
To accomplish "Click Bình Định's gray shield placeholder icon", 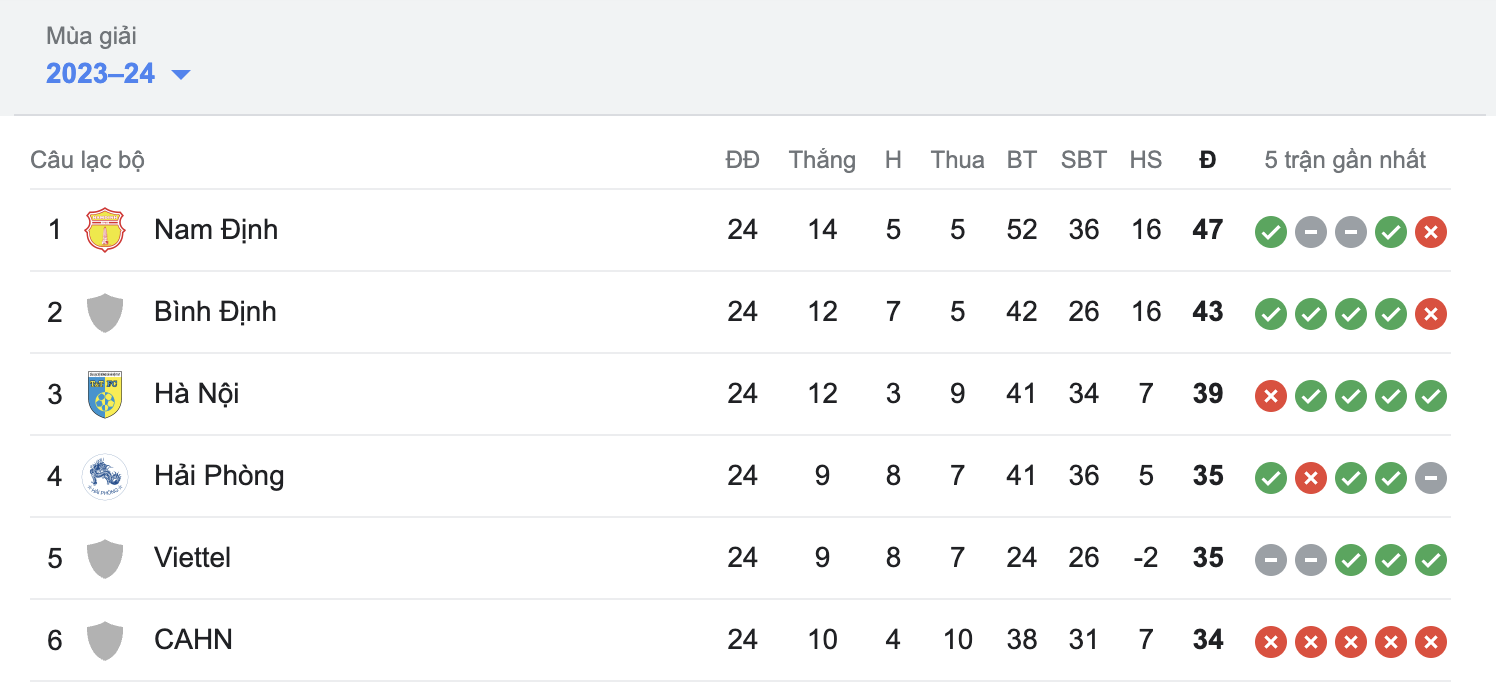I will point(105,312).
